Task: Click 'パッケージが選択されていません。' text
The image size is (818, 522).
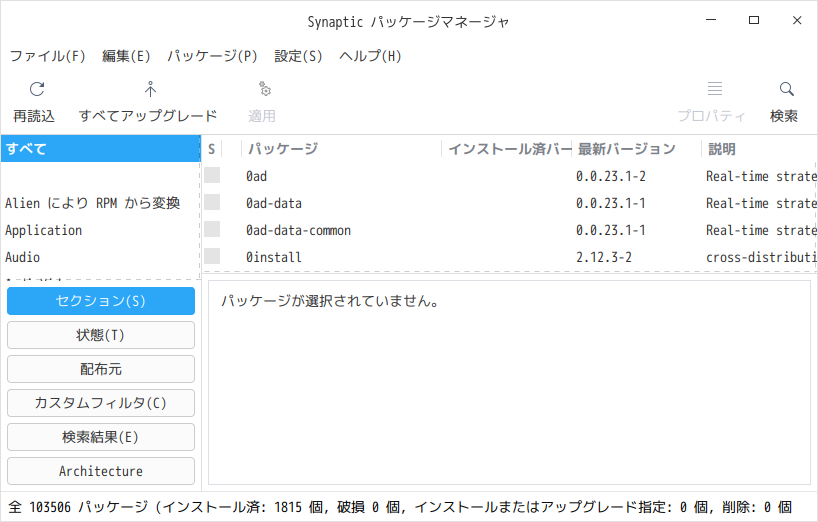Action: (x=331, y=301)
